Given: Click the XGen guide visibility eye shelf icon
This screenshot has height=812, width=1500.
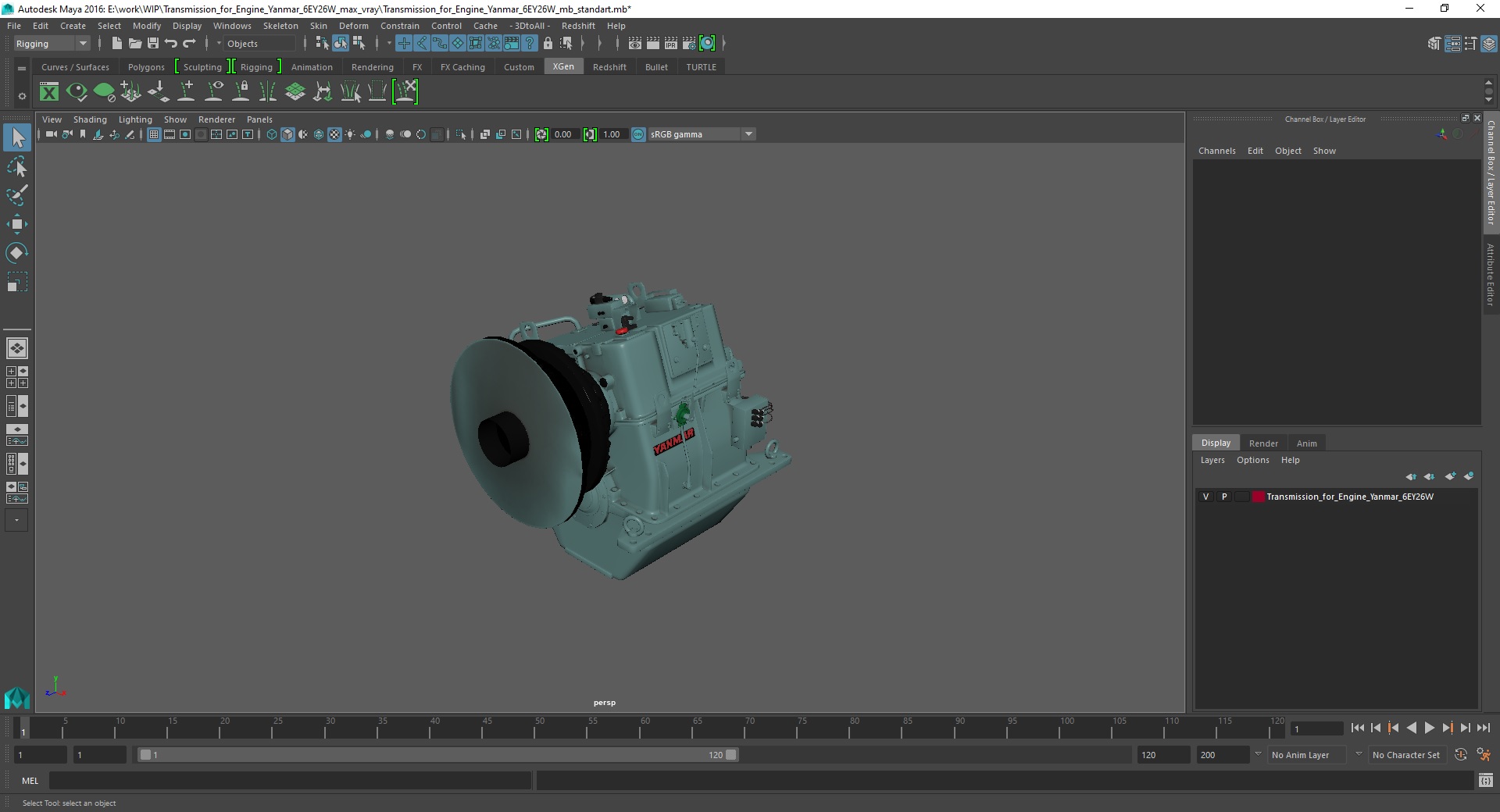Looking at the screenshot, I should pos(213,92).
